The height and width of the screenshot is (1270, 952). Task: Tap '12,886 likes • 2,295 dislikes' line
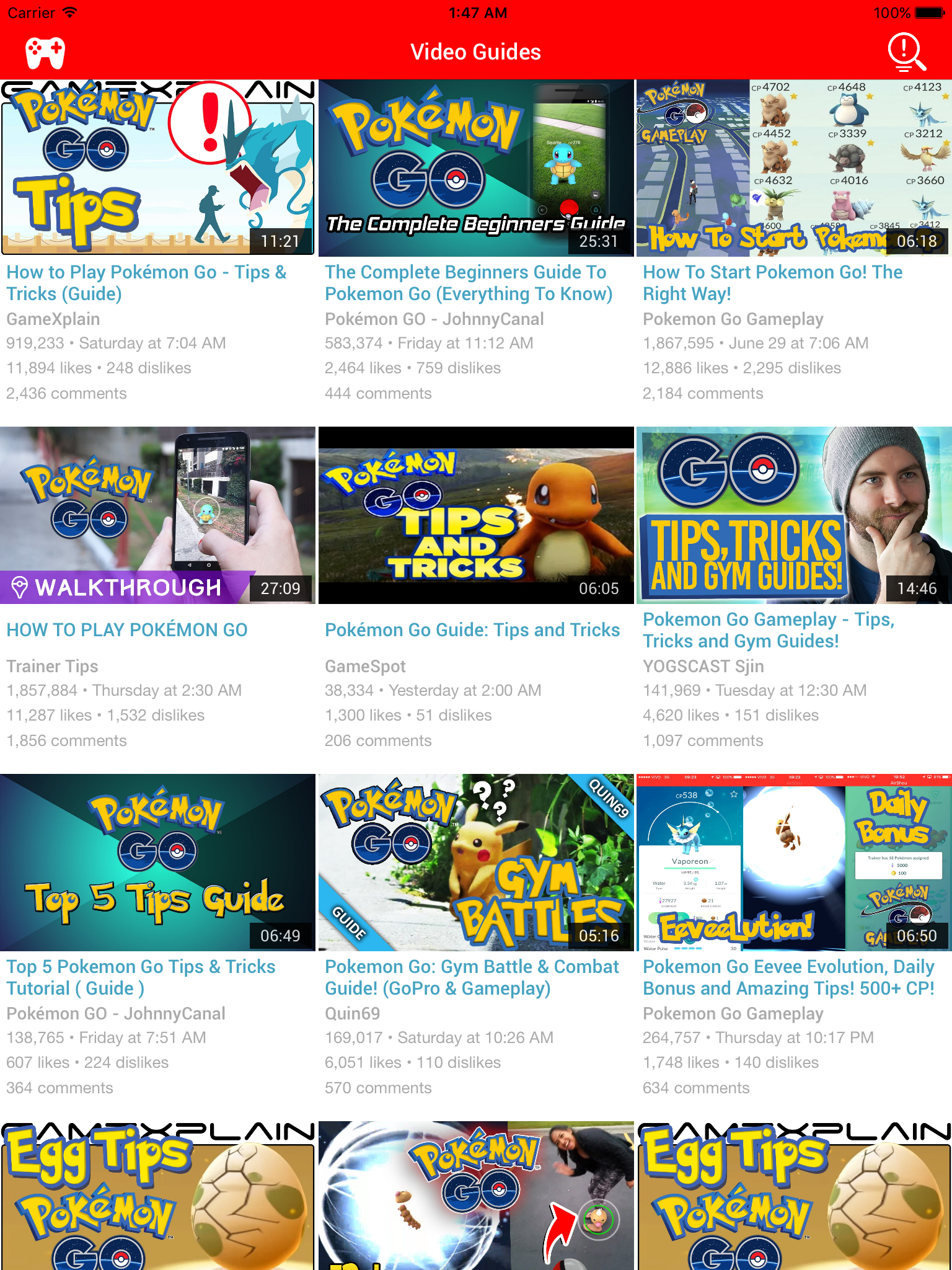point(742,368)
